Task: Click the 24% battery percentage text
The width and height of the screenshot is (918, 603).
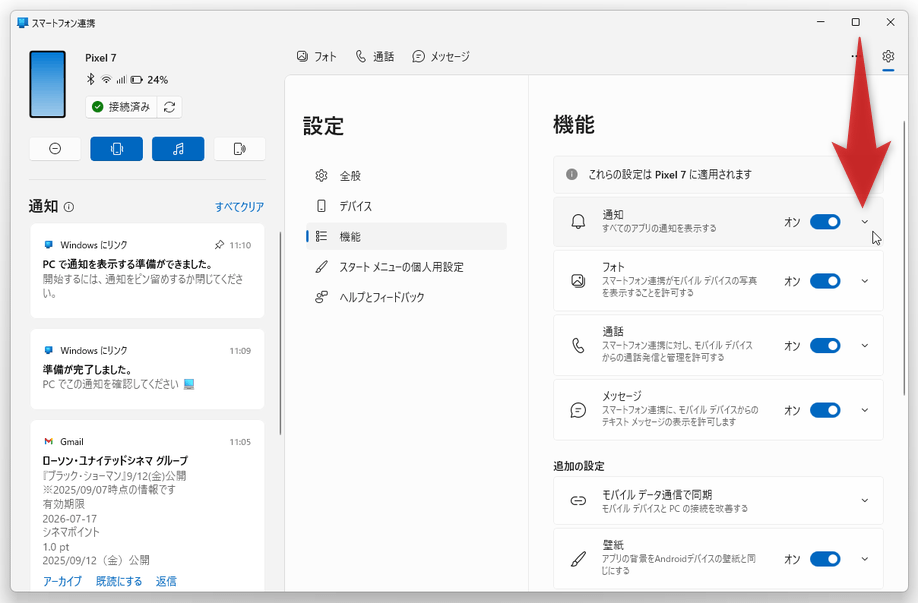Action: click(x=157, y=80)
